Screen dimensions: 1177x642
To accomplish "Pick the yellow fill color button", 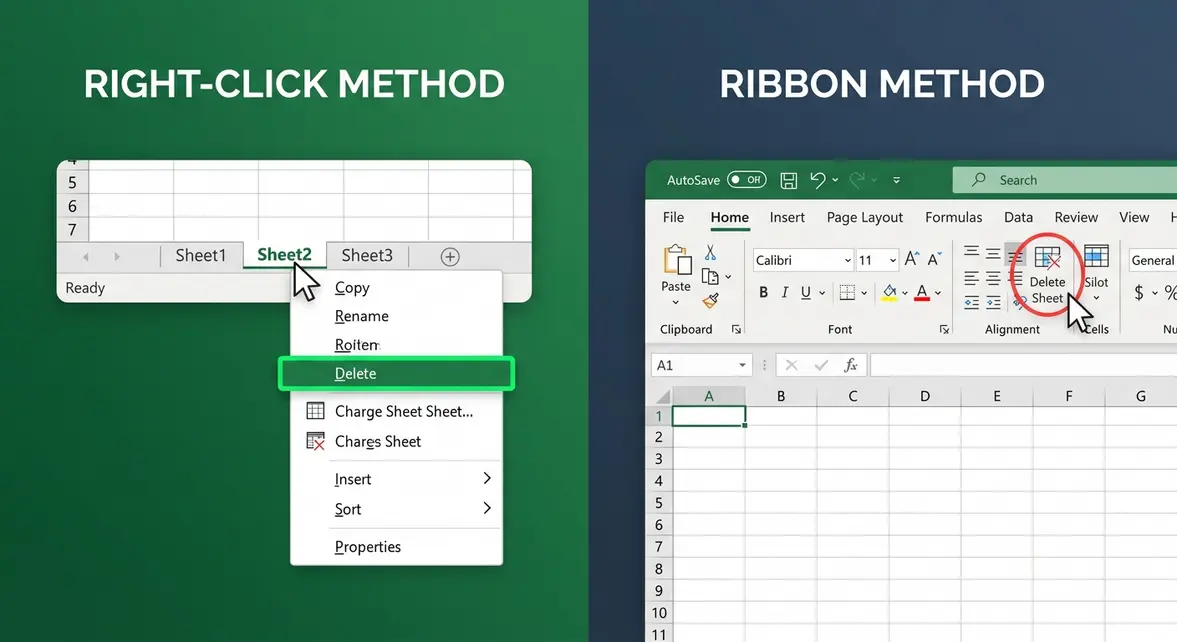I will pos(890,293).
